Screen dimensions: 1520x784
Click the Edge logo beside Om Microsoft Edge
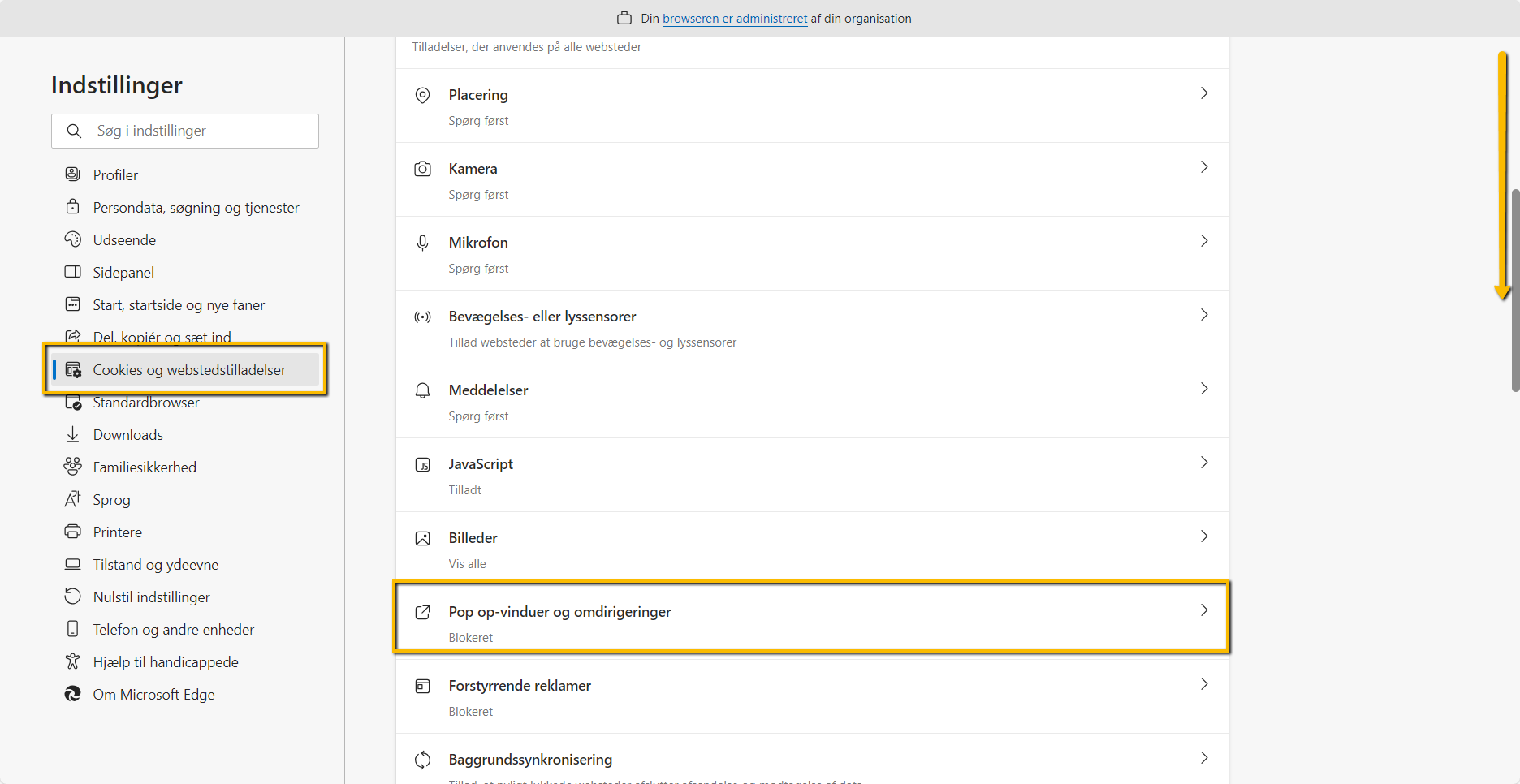click(72, 694)
